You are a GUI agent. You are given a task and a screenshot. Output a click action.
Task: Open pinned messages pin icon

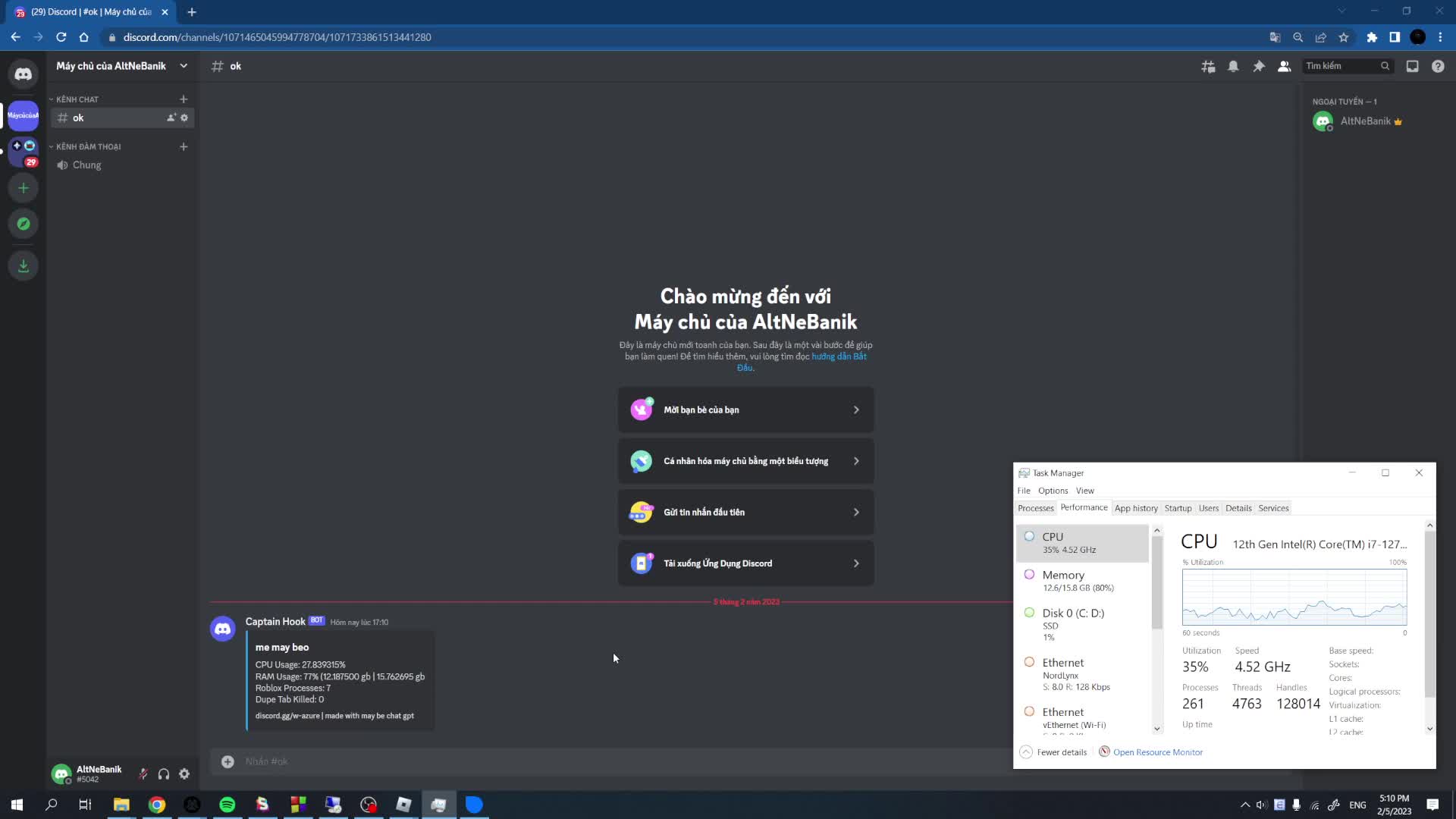tap(1259, 67)
